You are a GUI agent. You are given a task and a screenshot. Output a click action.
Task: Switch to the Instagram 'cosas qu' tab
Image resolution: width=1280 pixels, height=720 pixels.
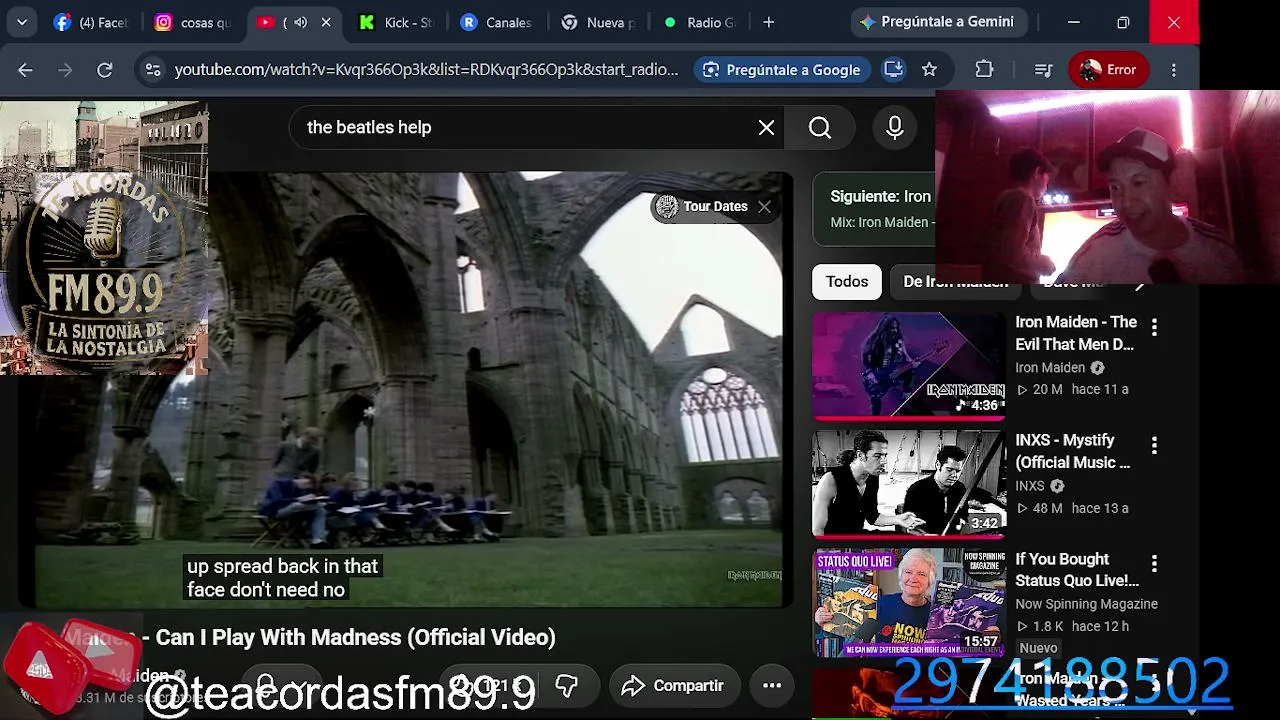click(193, 22)
